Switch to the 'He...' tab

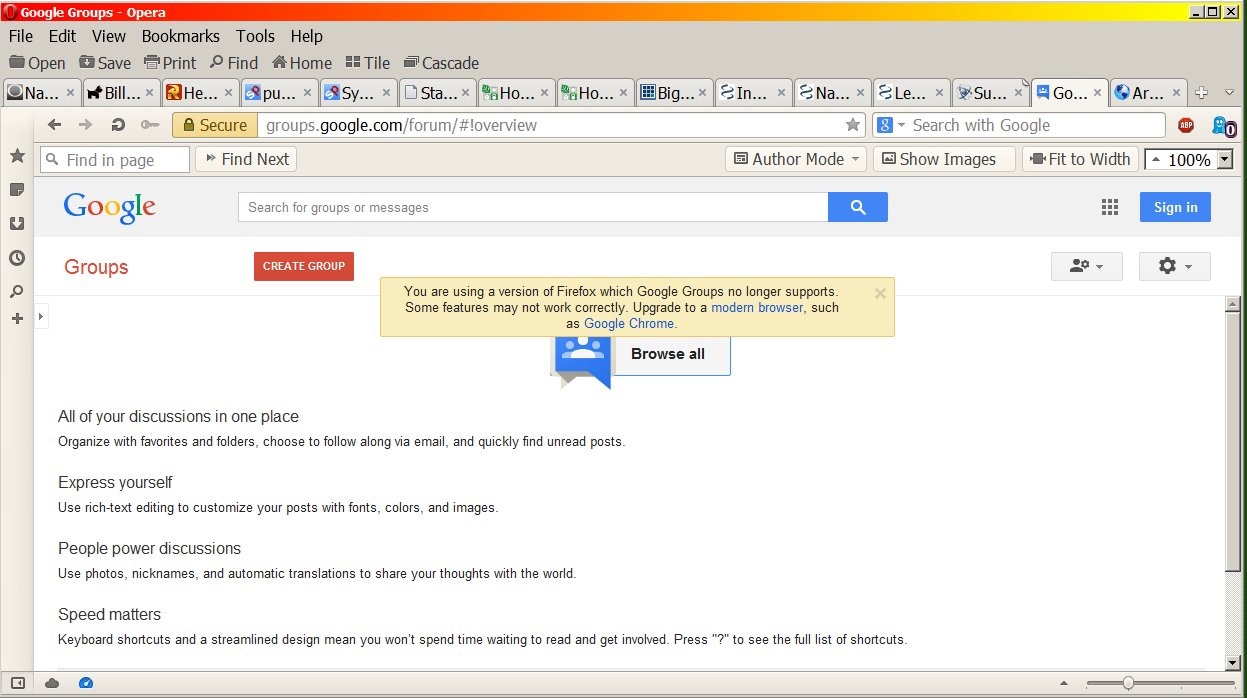(x=199, y=93)
